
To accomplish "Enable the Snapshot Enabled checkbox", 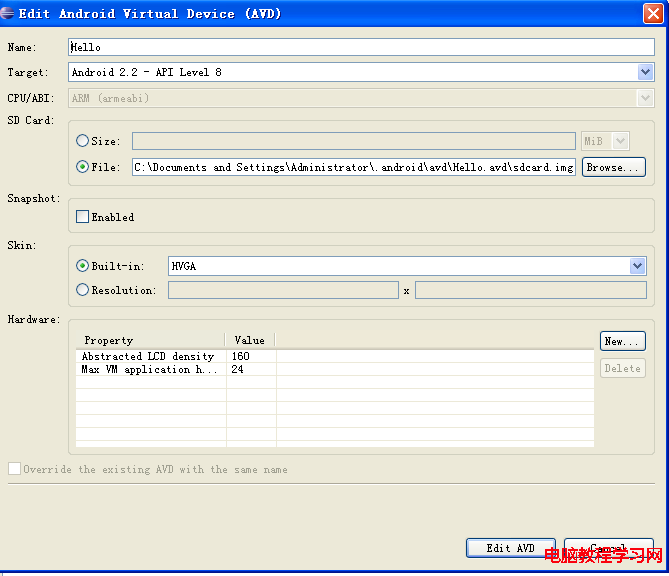I will [x=82, y=217].
